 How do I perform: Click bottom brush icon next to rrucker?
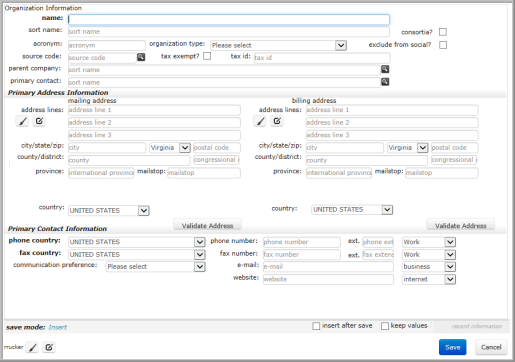[32, 347]
